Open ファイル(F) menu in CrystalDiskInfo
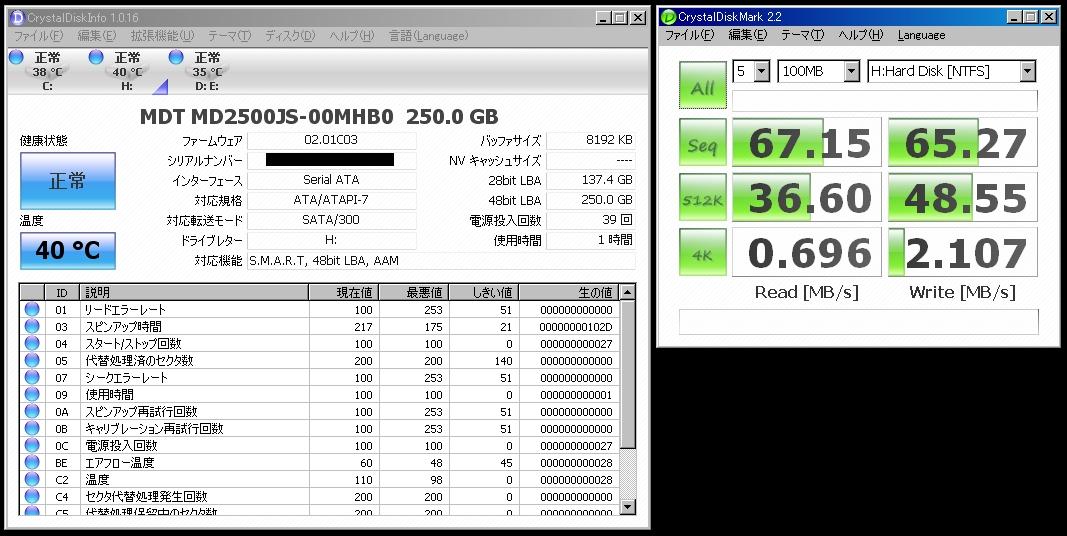This screenshot has width=1067, height=536. tap(38, 35)
